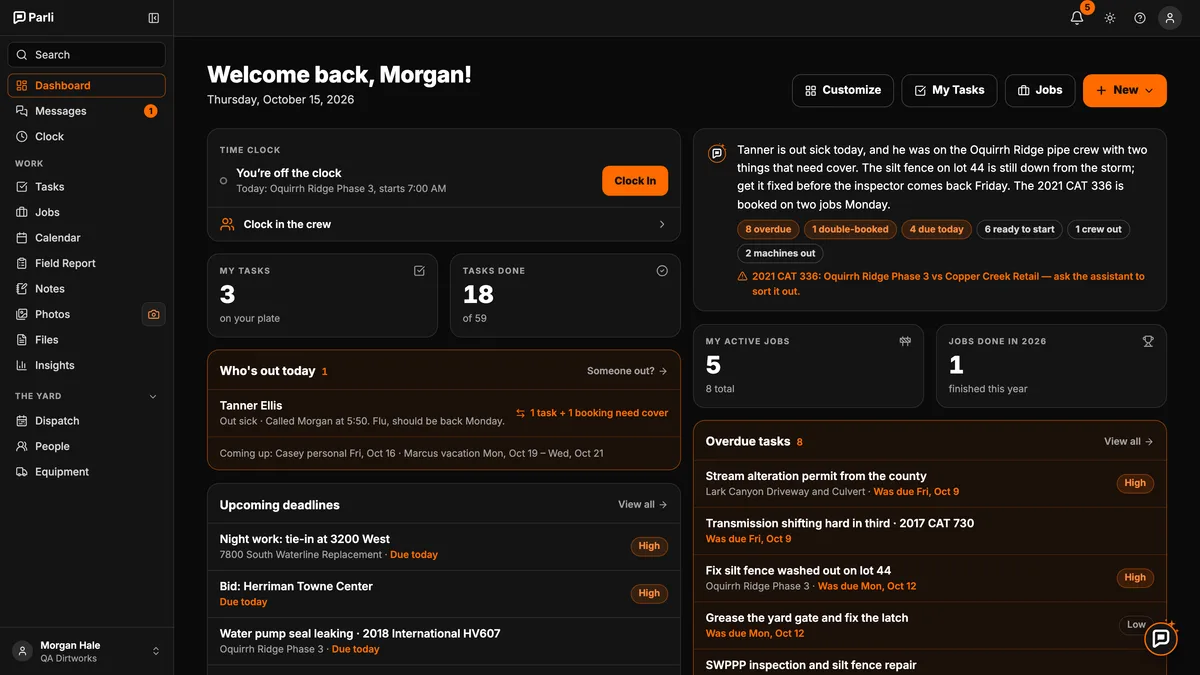The image size is (1200, 675).
Task: Select the 1 double-booked chip
Action: point(850,229)
